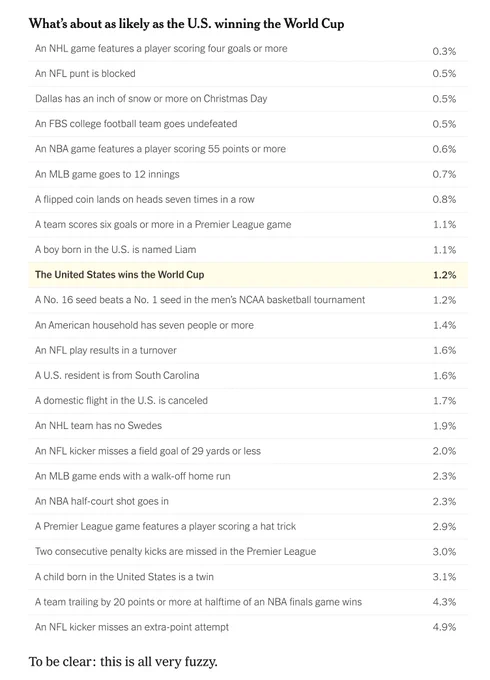
Task: Click the table heading about U.S. winning World Cup
Action: coord(186,23)
